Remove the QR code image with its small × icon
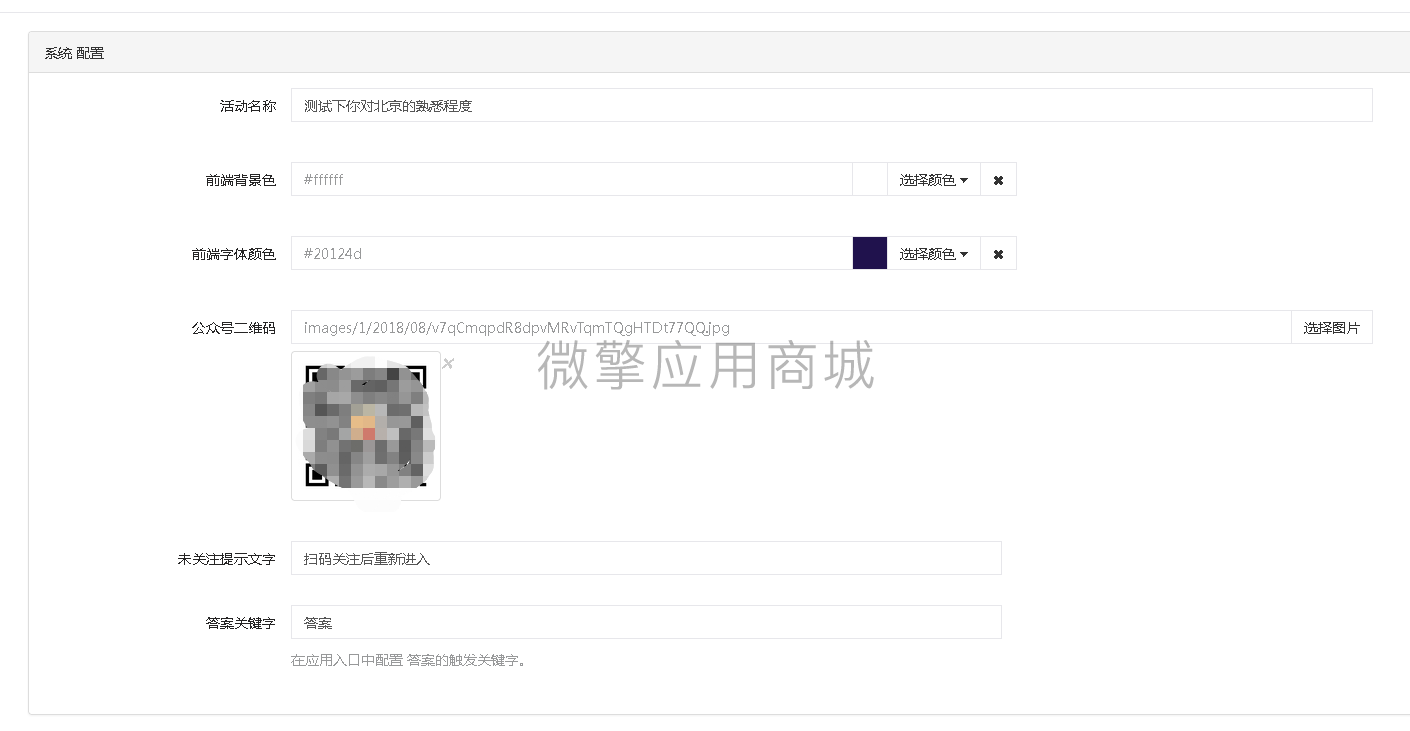This screenshot has height=731, width=1410. tap(448, 363)
